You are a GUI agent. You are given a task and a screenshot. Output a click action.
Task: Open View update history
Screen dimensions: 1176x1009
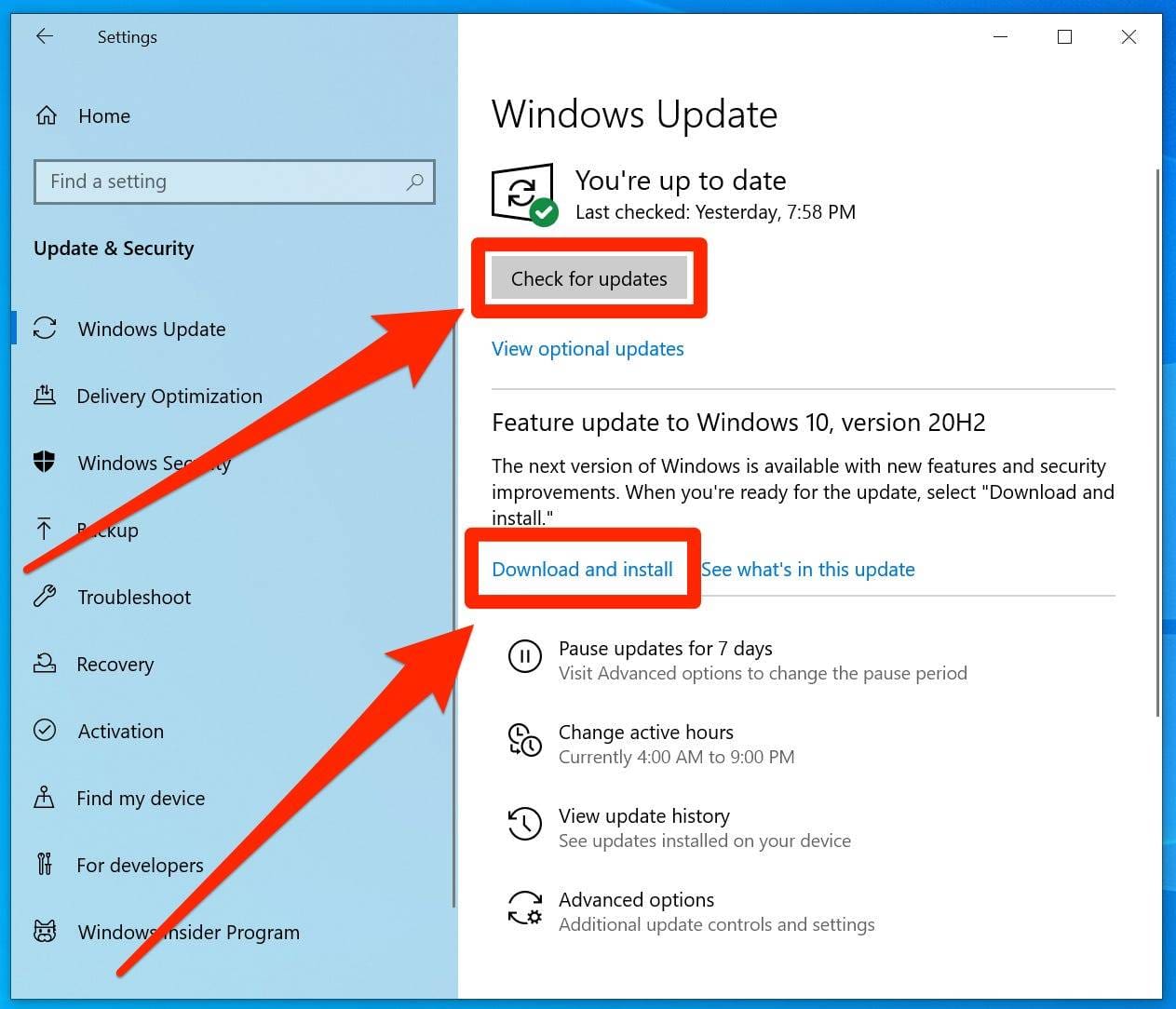[x=644, y=816]
